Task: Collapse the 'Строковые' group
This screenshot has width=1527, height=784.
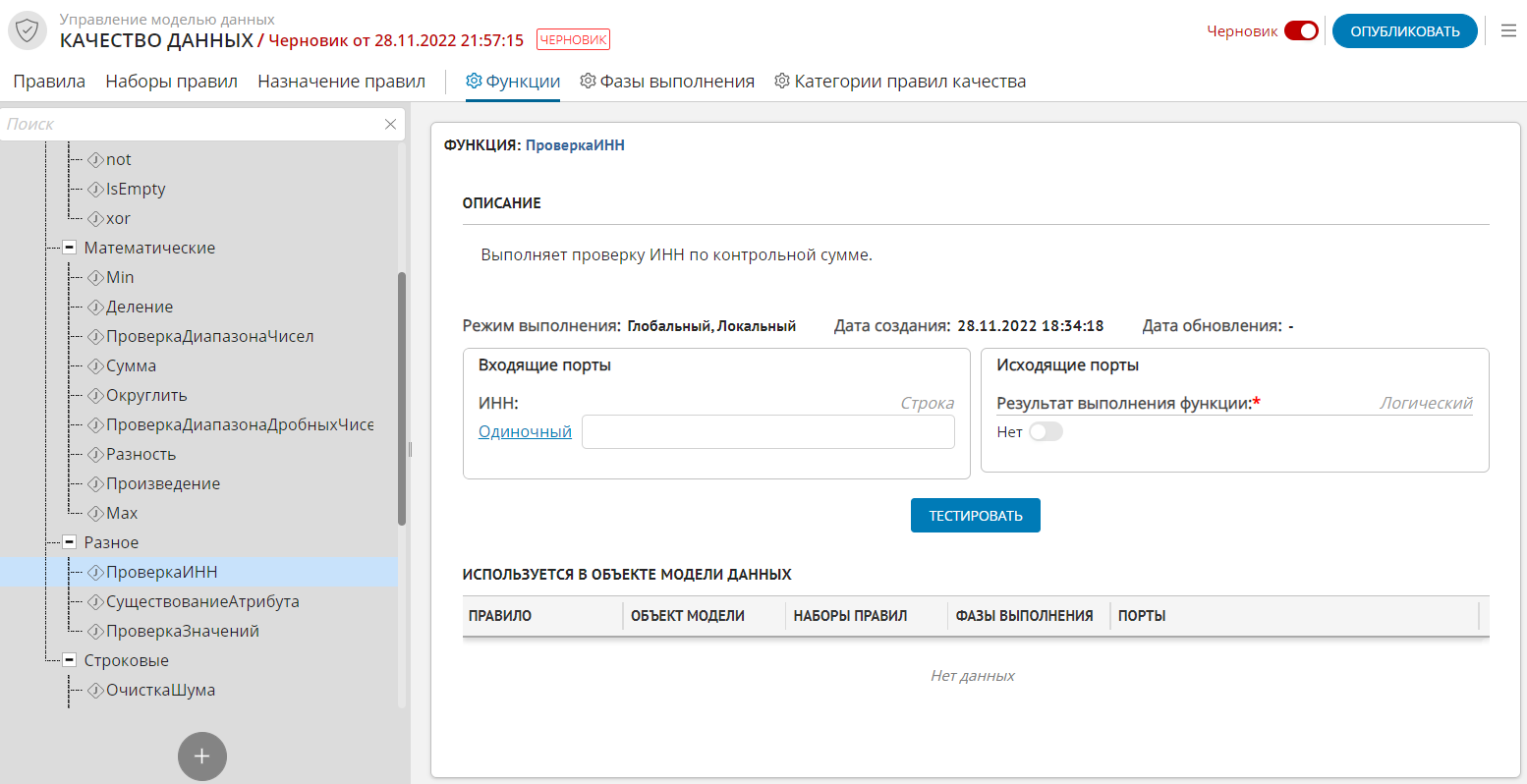Action: 70,660
